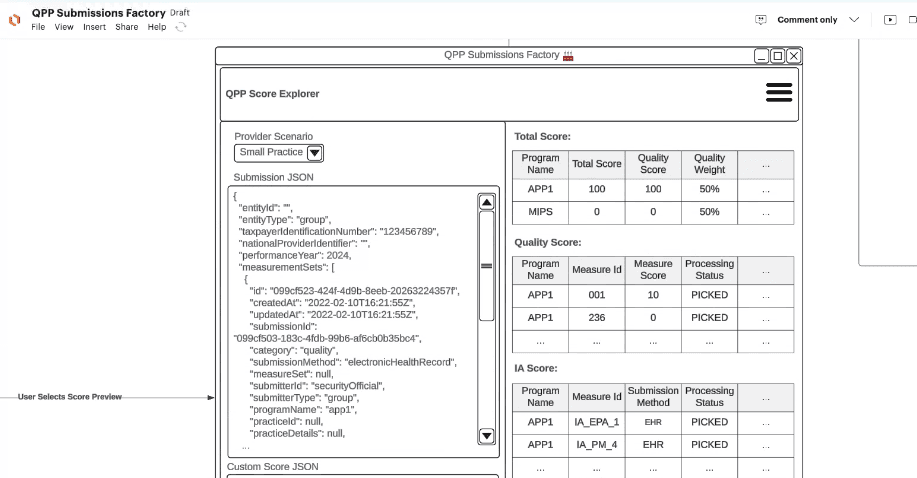Click the IA Score section heading
This screenshot has height=478, width=917.
tap(536, 368)
